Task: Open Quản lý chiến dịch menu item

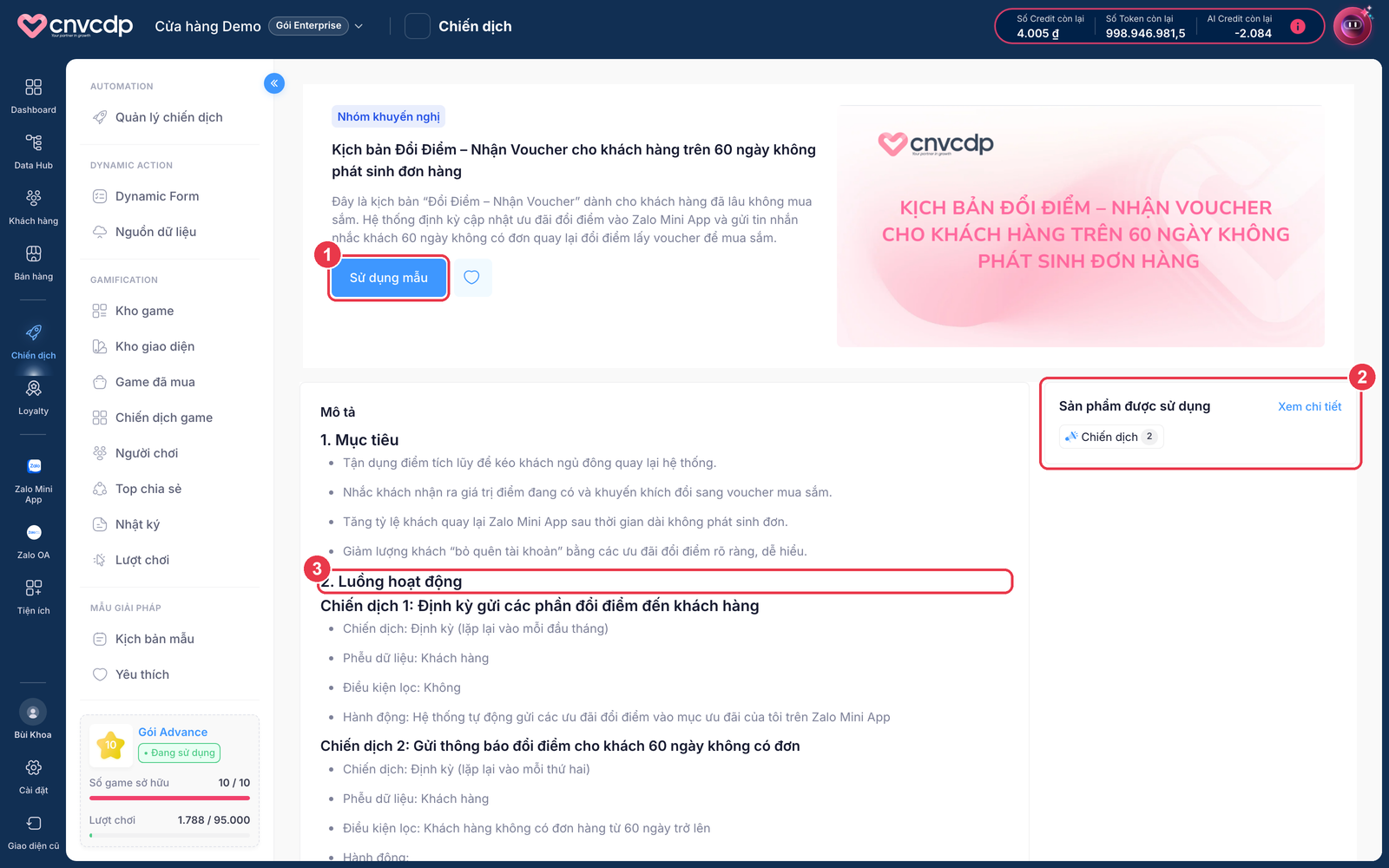Action: [169, 117]
